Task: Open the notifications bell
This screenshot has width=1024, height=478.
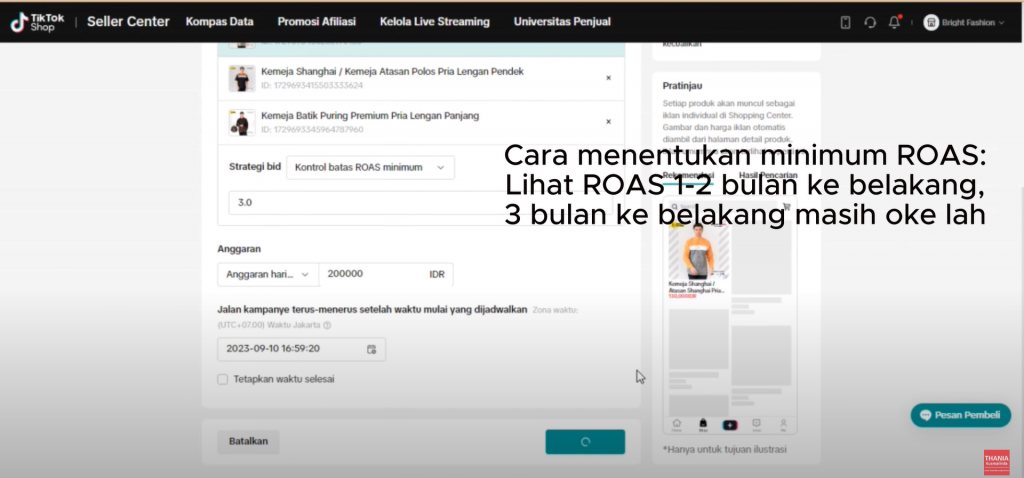Action: point(895,22)
